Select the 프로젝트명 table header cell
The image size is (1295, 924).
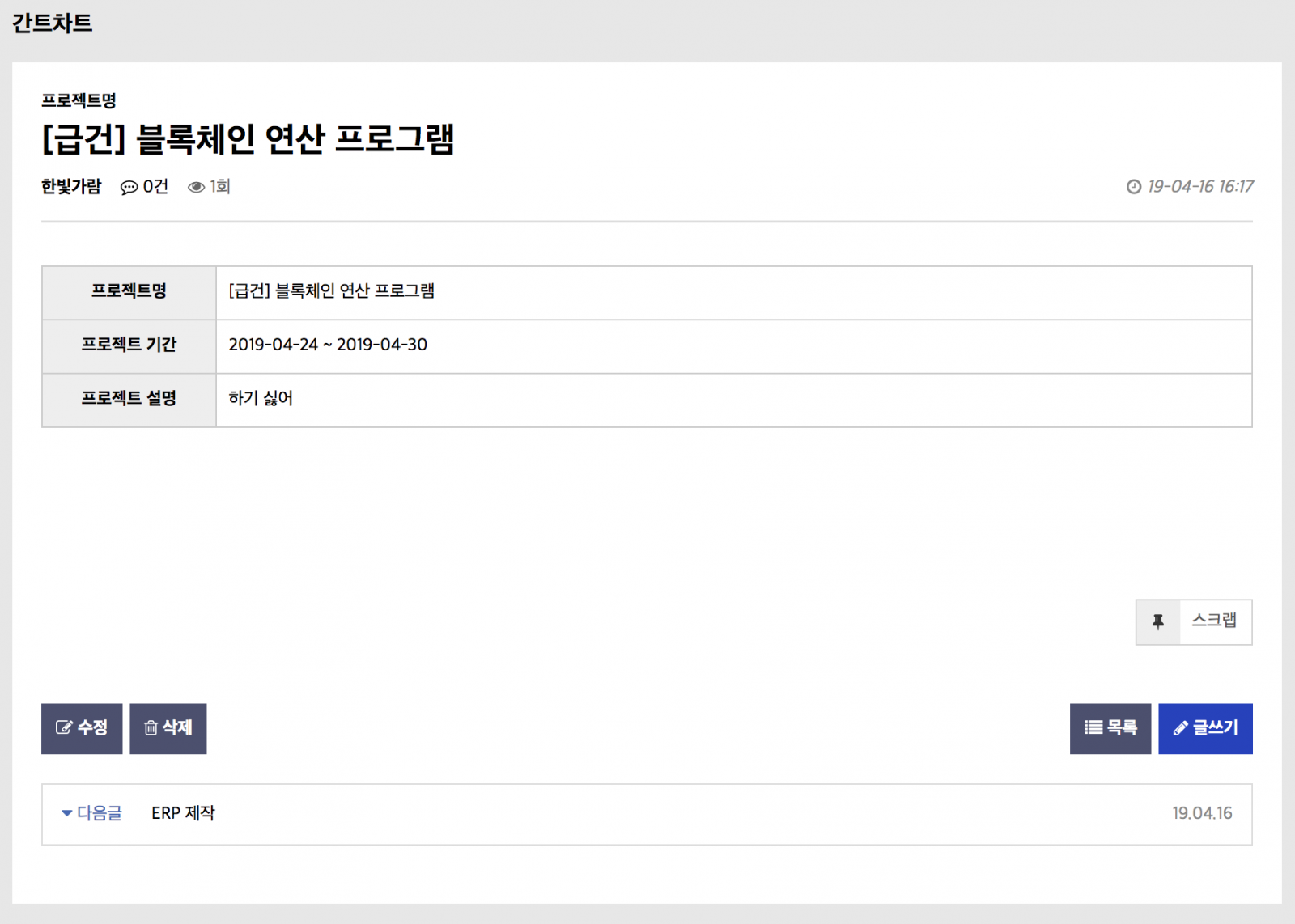(x=129, y=291)
